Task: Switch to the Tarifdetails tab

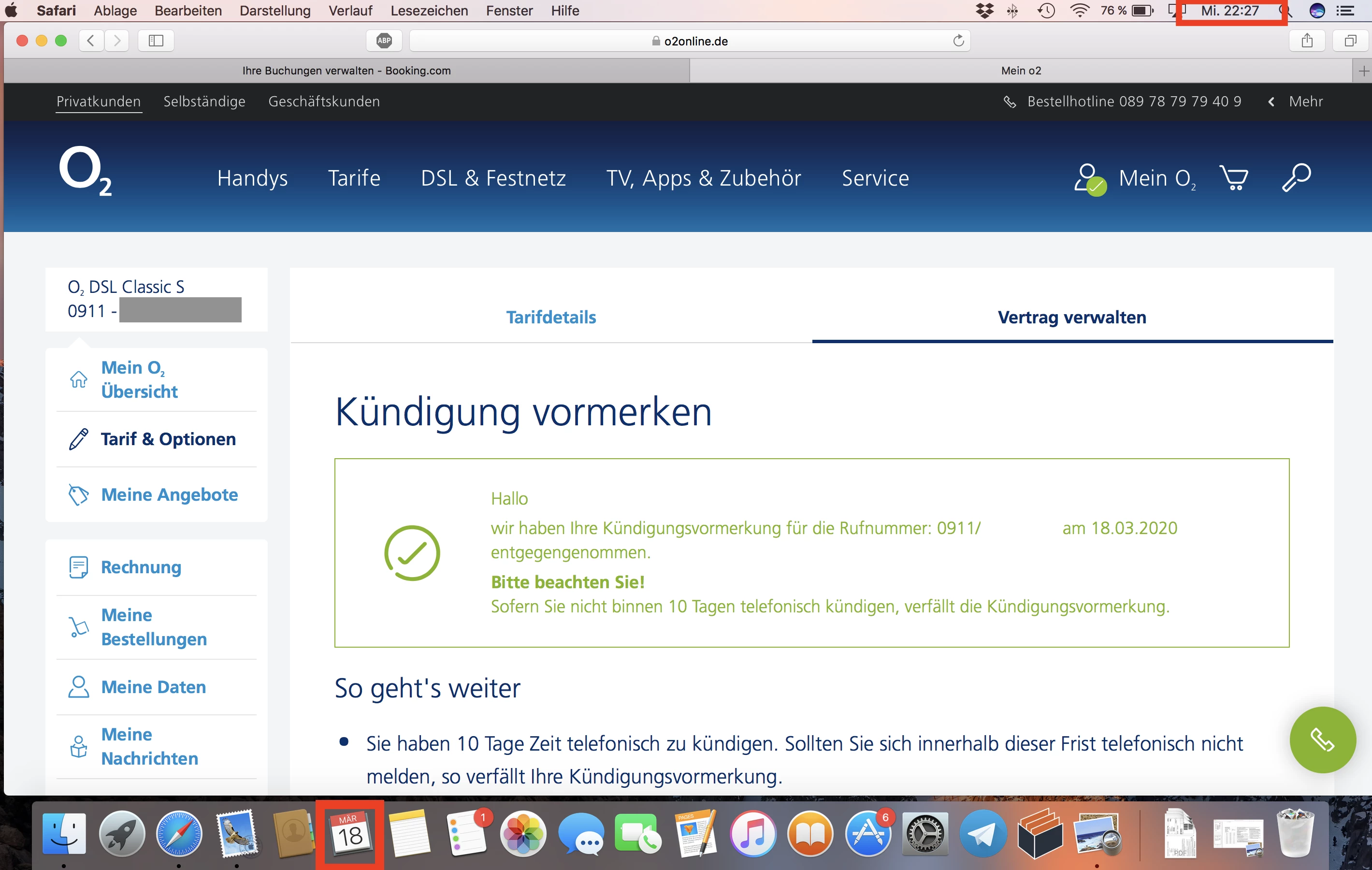Action: 551,318
